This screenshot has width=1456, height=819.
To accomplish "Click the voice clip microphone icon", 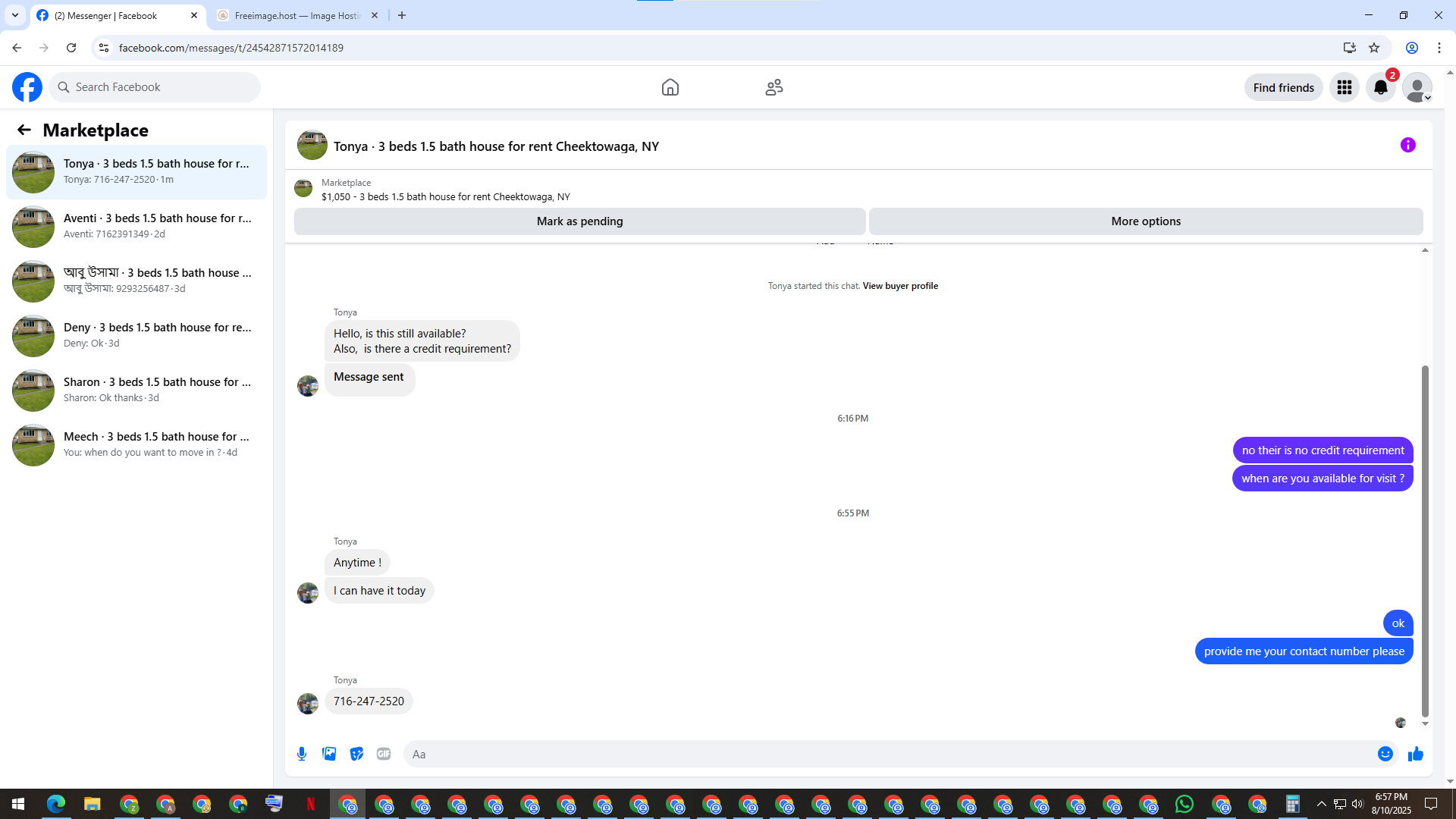I will 302,754.
